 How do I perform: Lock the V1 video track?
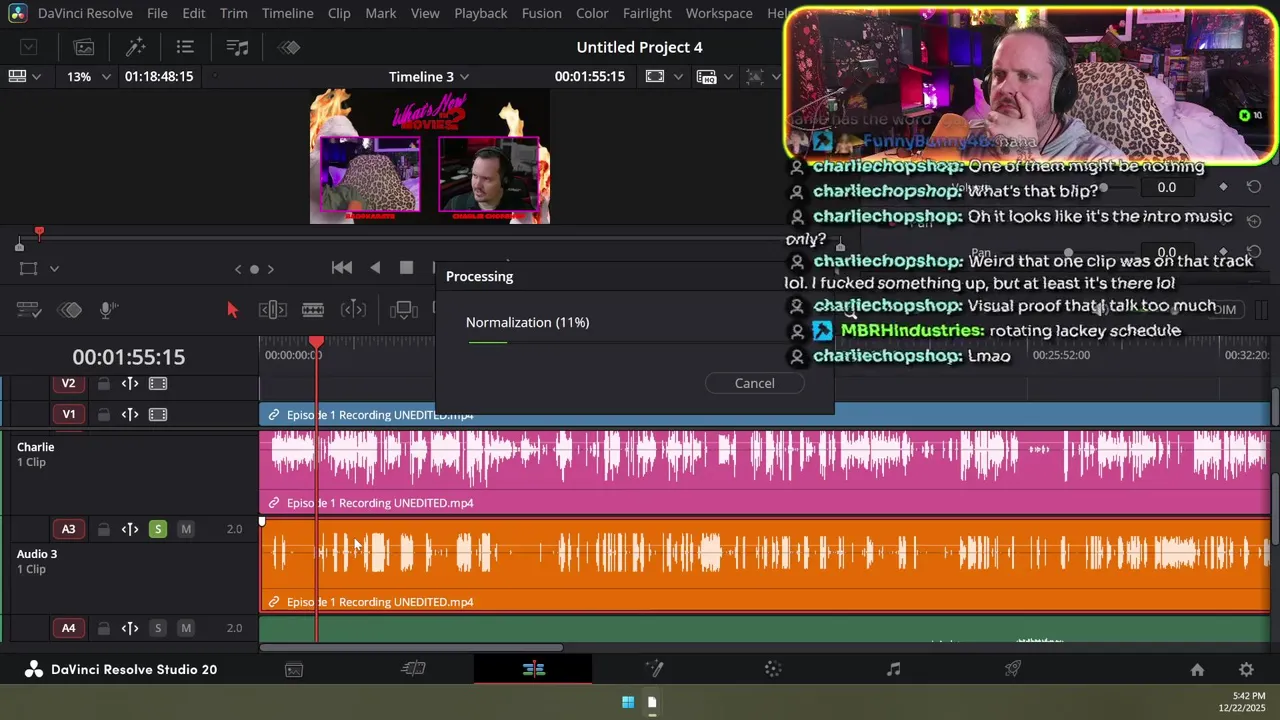click(x=103, y=414)
